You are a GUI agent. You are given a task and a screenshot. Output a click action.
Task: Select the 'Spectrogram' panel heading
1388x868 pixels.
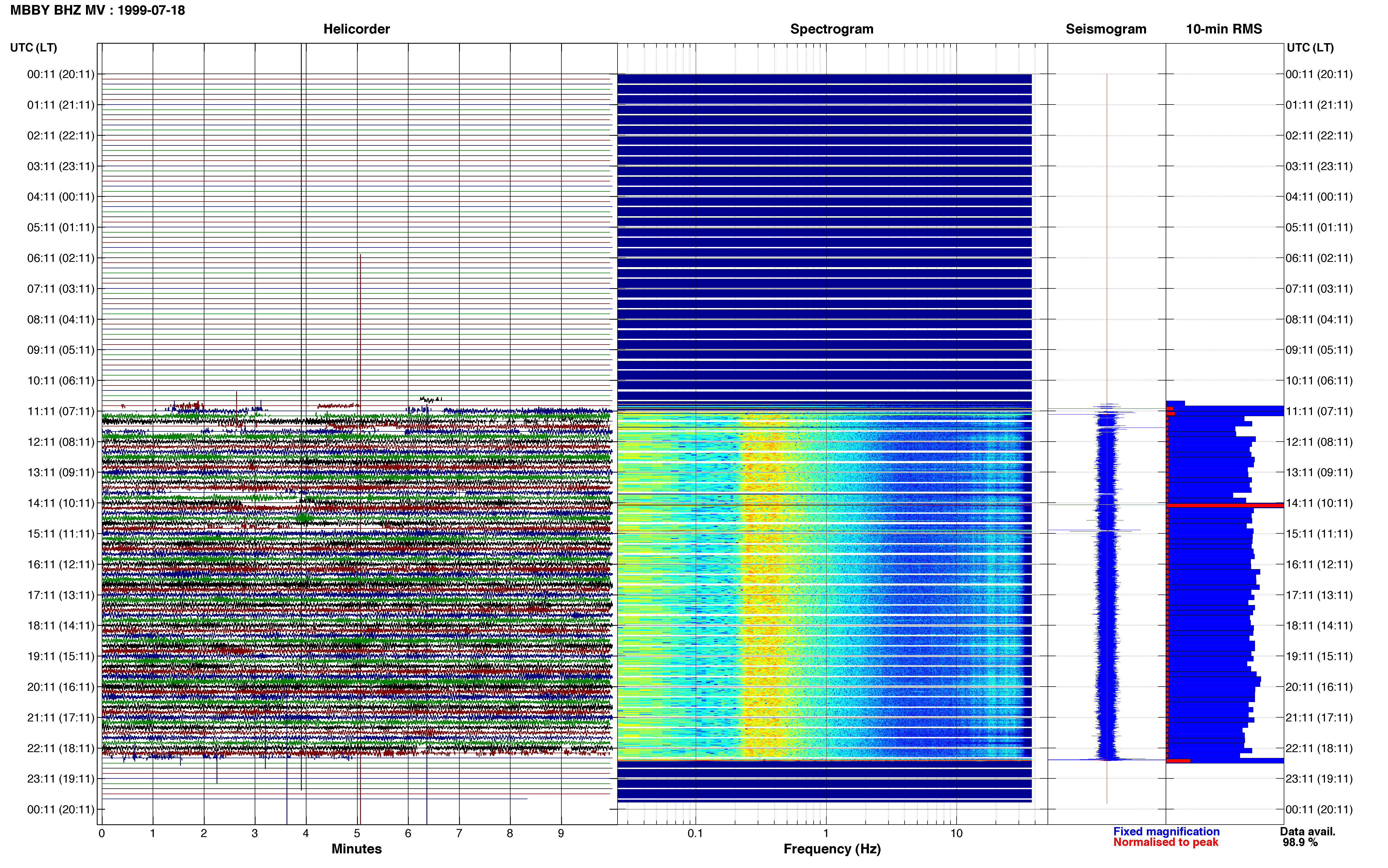tap(832, 29)
